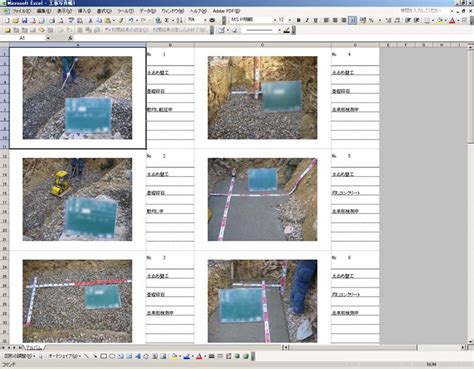Toggle Underline formatting
The image size is (474, 369).
pyautogui.click(x=315, y=20)
